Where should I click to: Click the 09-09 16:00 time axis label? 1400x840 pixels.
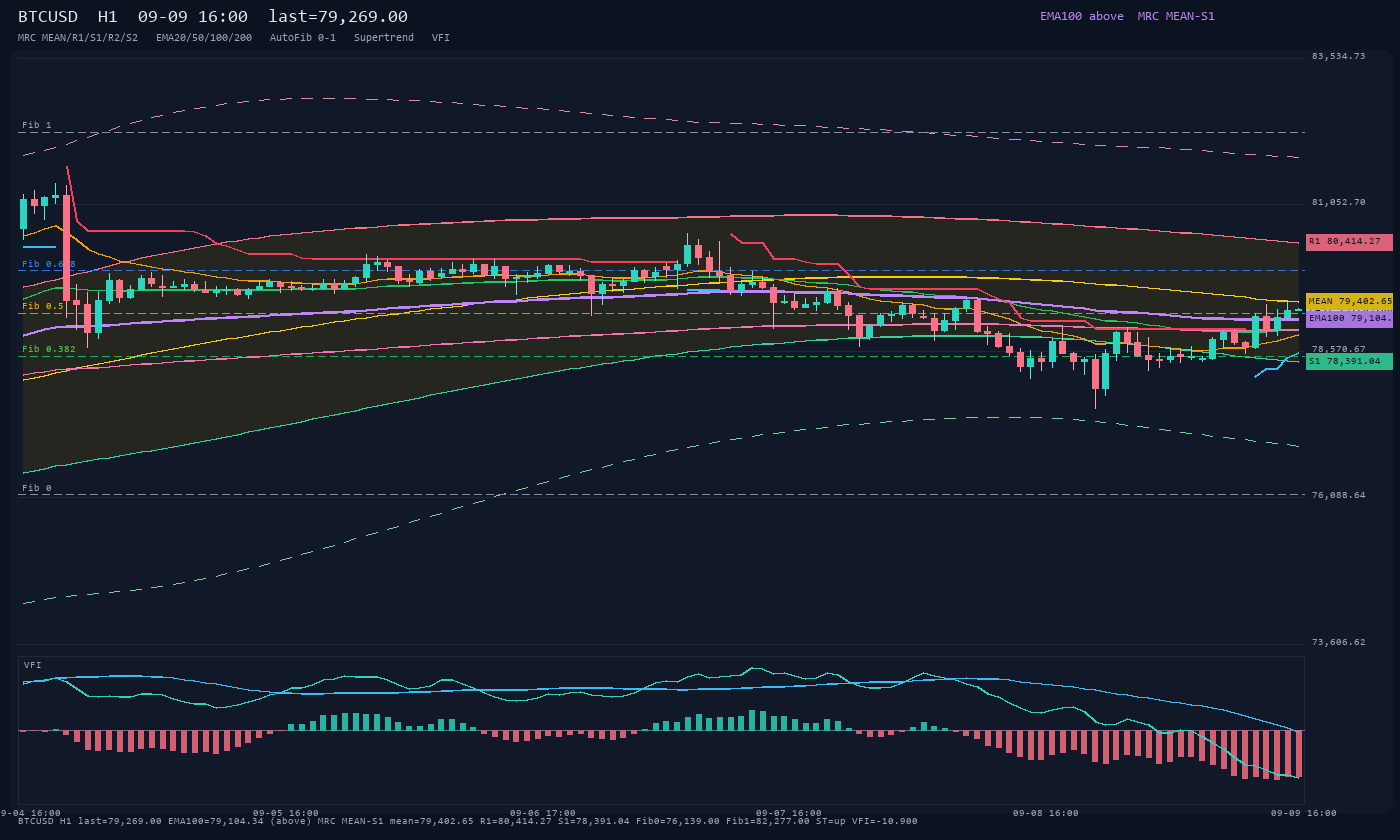(x=1304, y=813)
